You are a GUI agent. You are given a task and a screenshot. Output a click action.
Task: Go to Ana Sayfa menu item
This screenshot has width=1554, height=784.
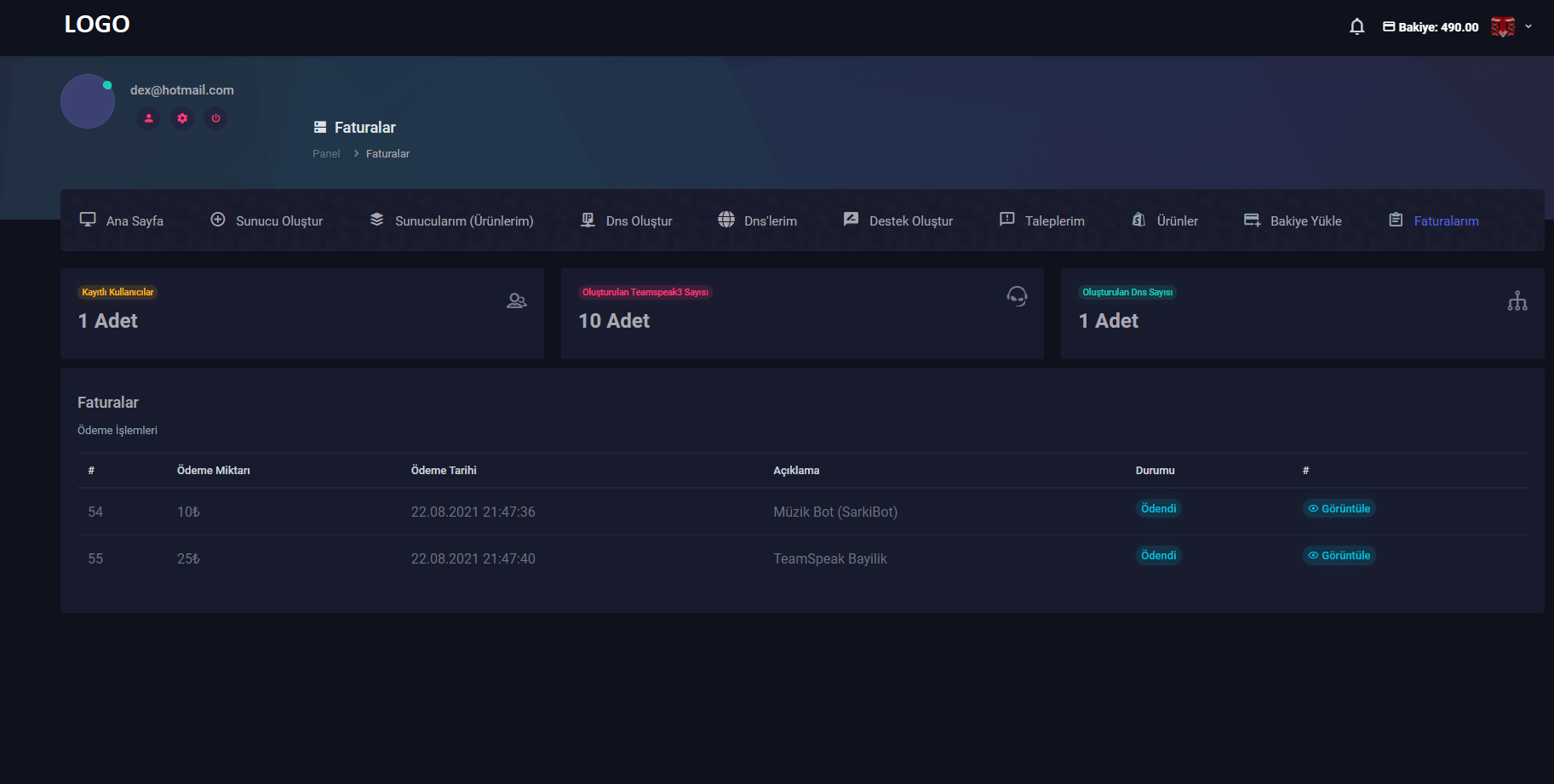[122, 220]
